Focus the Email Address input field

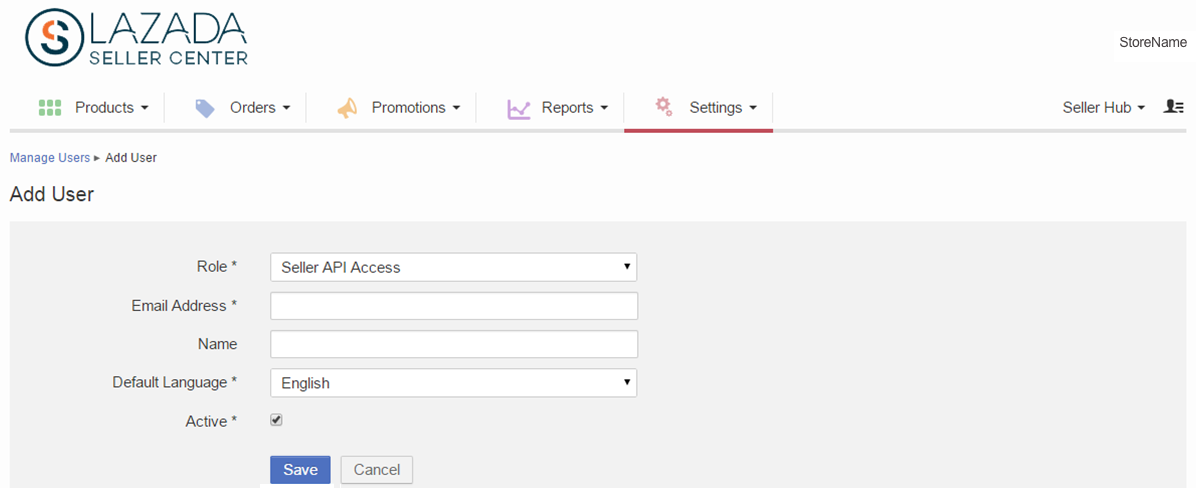[454, 306]
